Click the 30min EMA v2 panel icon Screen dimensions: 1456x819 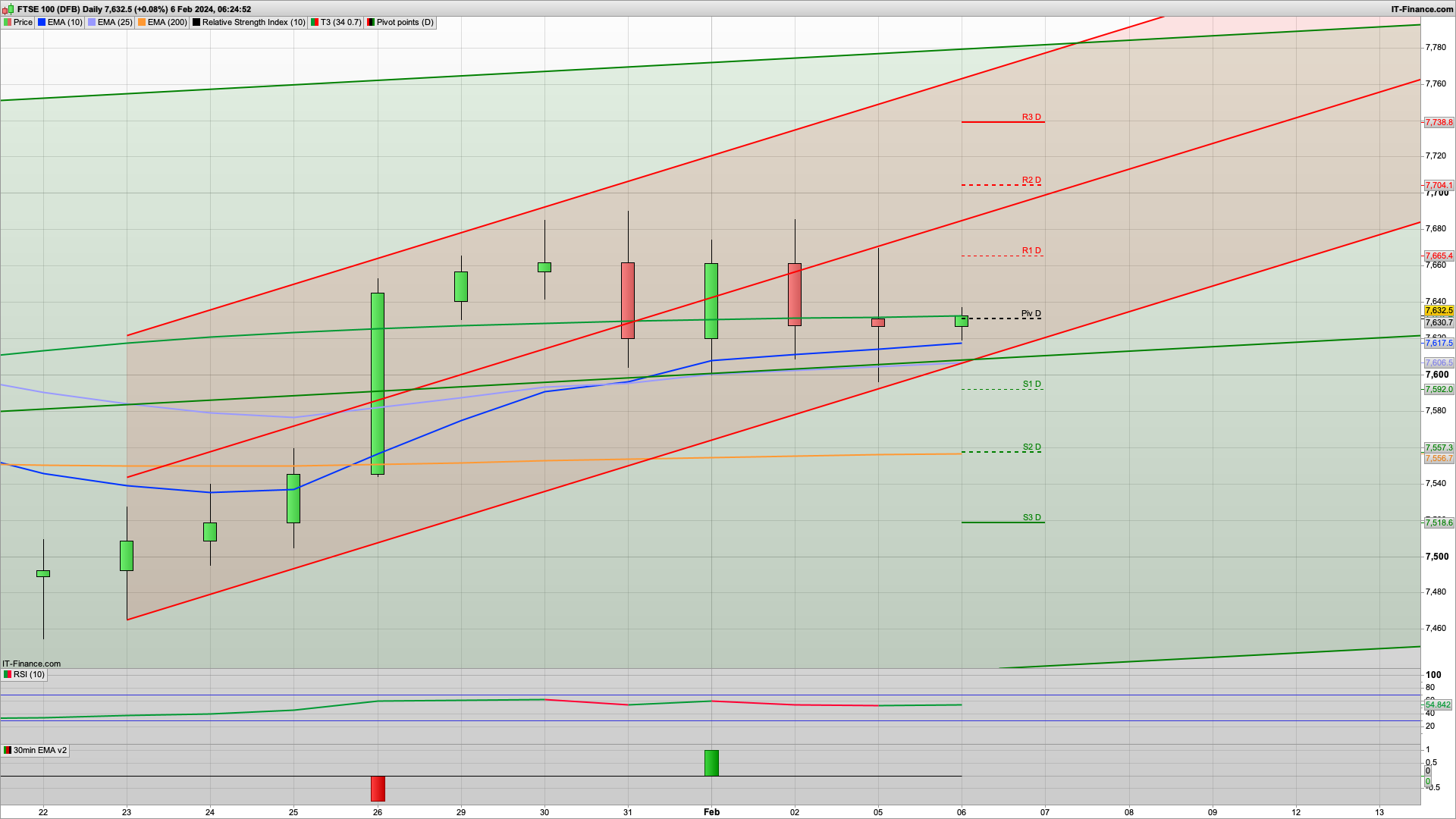pyautogui.click(x=8, y=750)
